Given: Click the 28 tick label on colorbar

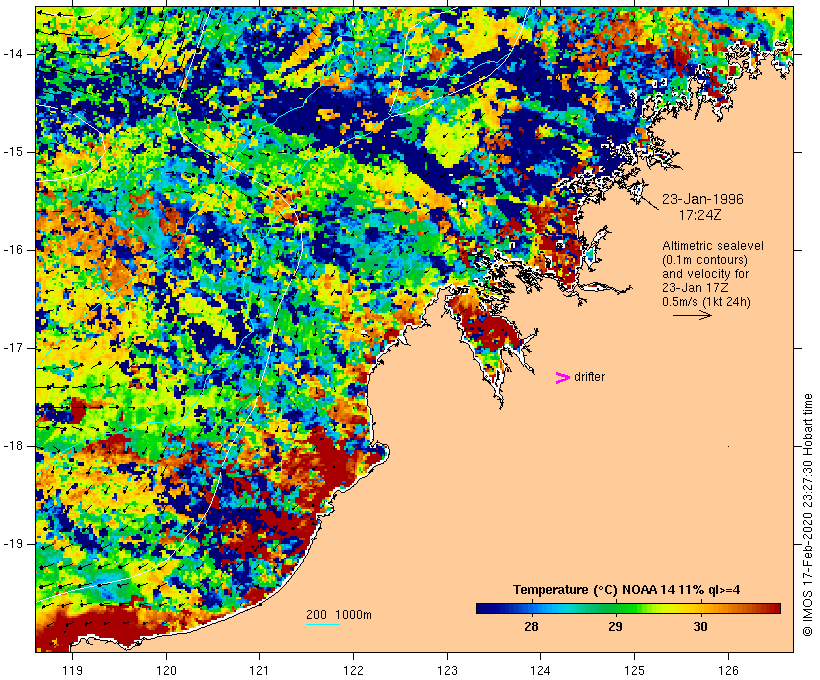Looking at the screenshot, I should pos(531,627).
